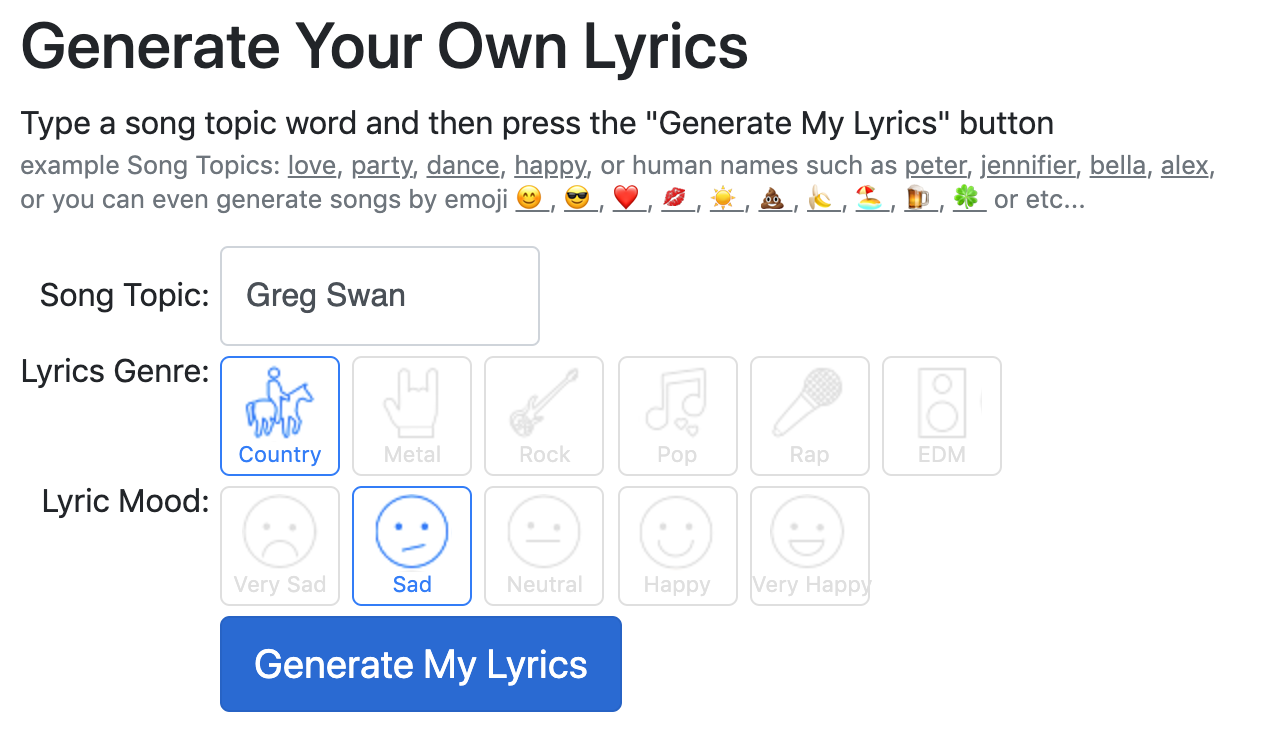Set lyric mood to Neutral
1272x744 pixels.
(x=544, y=545)
